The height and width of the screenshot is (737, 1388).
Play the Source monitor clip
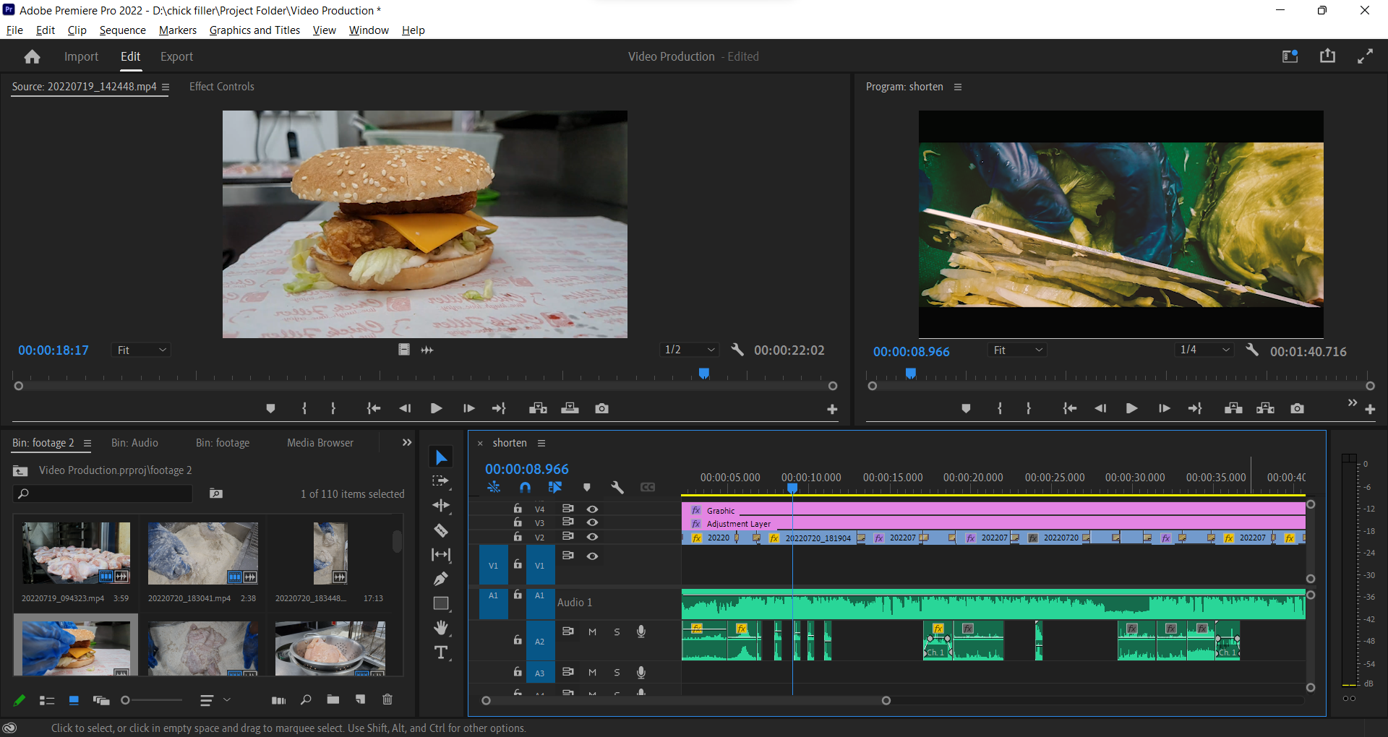436,408
